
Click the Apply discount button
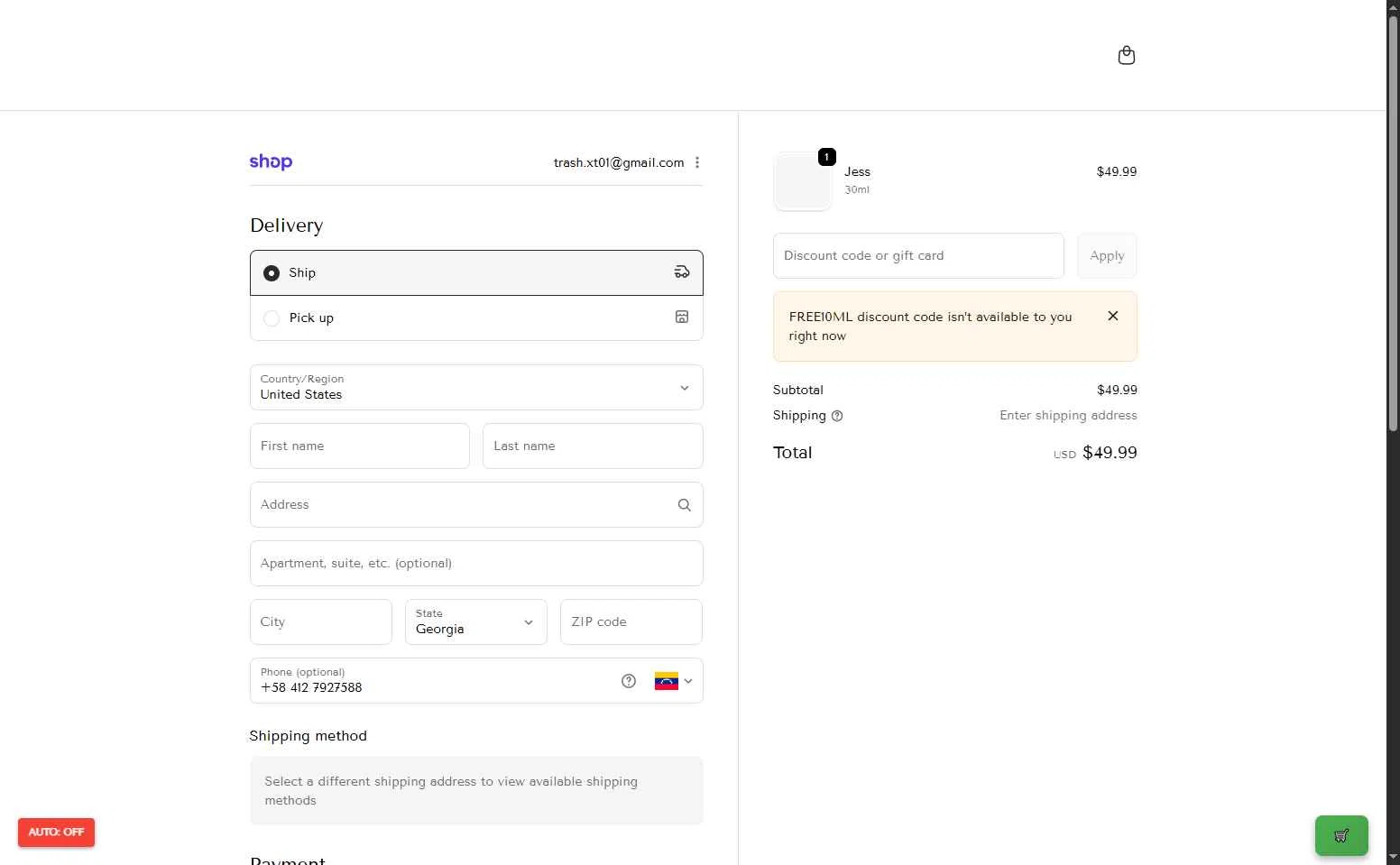(1107, 255)
